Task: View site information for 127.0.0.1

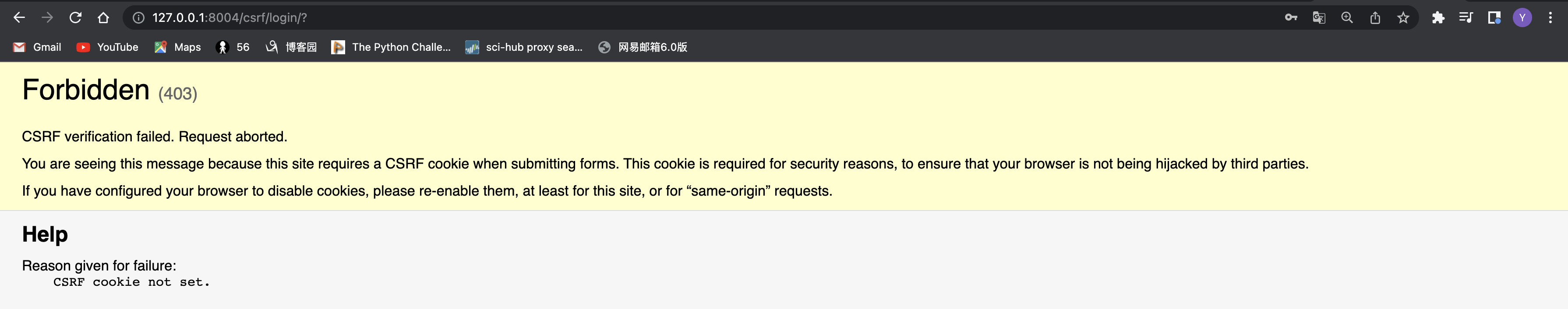Action: (139, 18)
